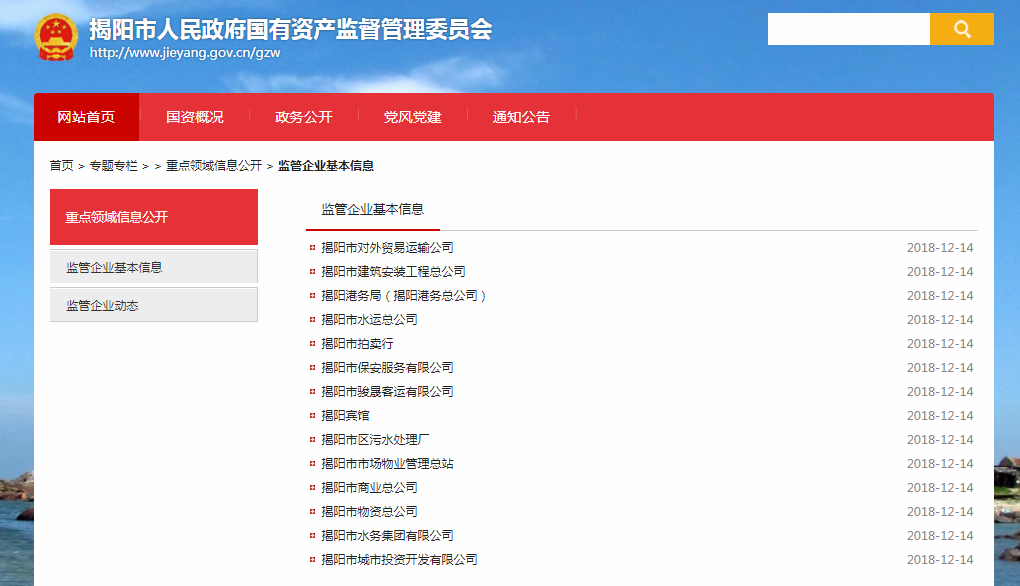Open 揭阳市对外贸易运输公司 entry
1020x586 pixels.
[387, 248]
